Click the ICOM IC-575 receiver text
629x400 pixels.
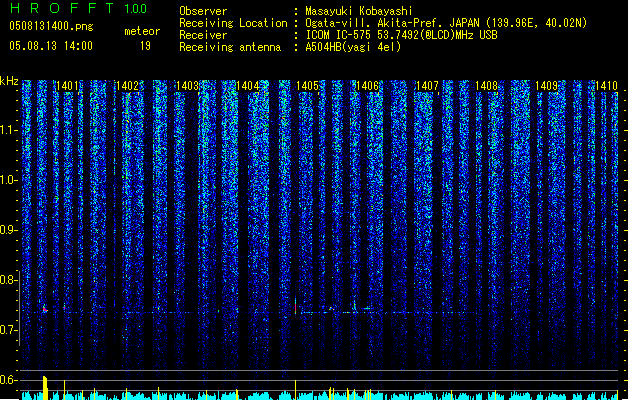click(x=401, y=35)
